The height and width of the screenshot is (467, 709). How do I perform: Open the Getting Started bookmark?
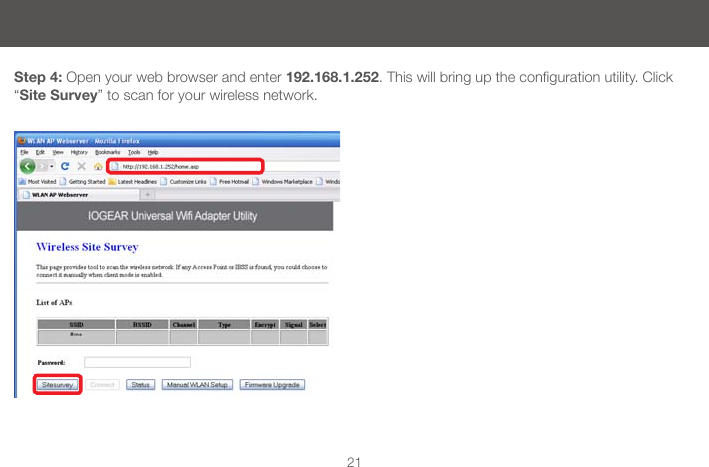point(83,182)
